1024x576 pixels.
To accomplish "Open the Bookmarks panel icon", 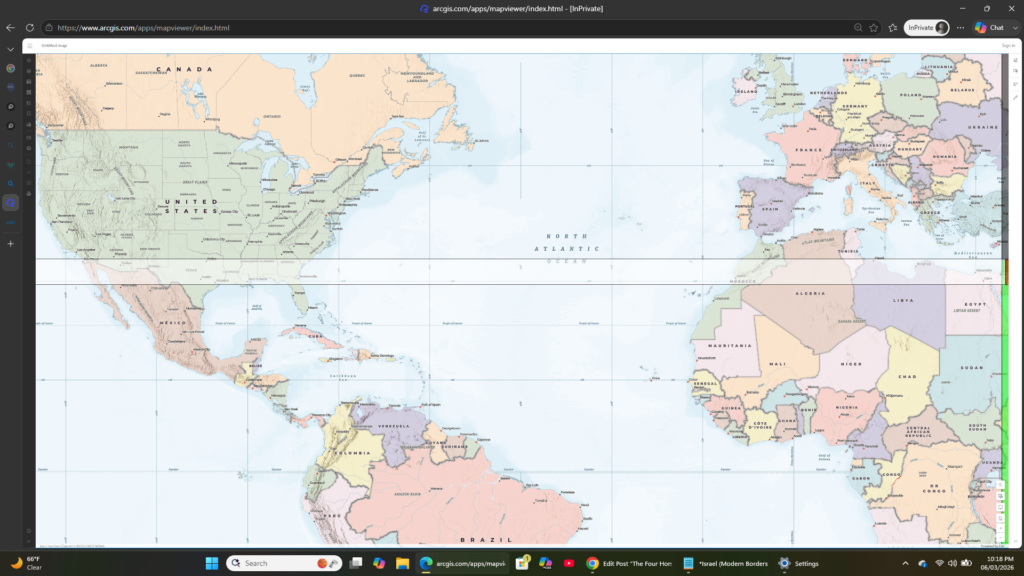I will pyautogui.click(x=29, y=114).
